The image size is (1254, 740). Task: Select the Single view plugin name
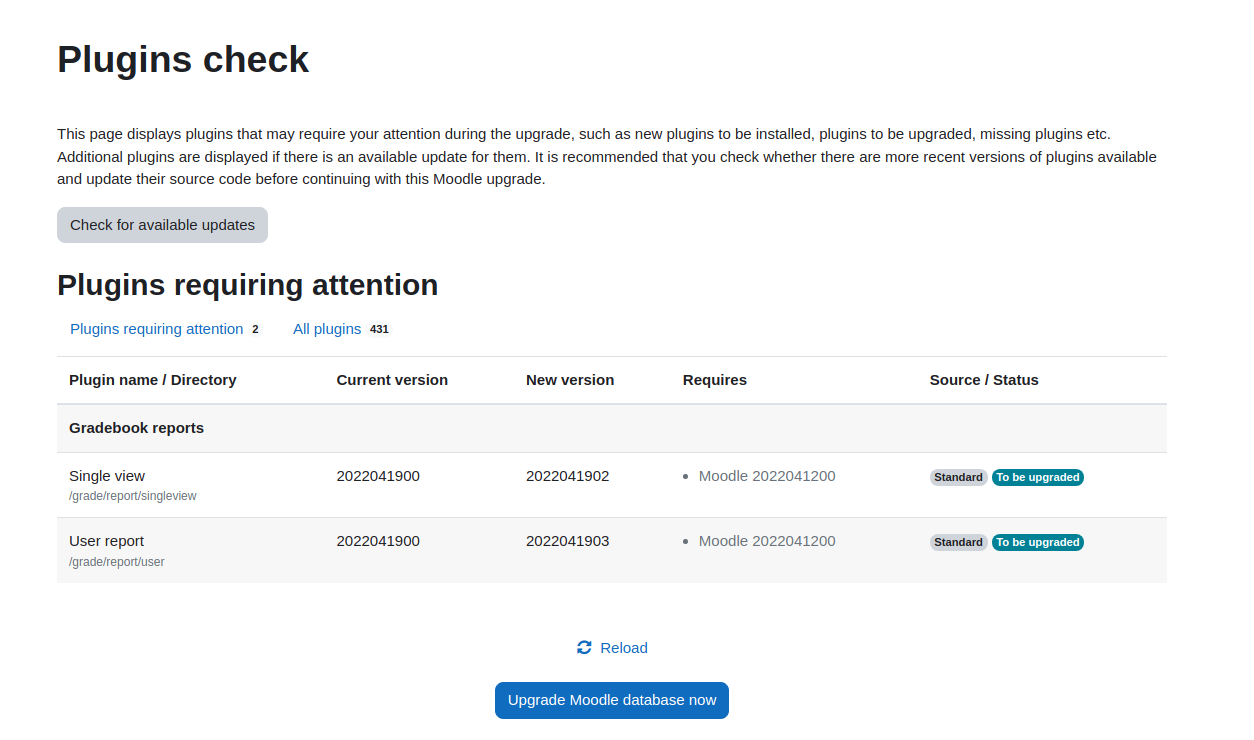[107, 476]
